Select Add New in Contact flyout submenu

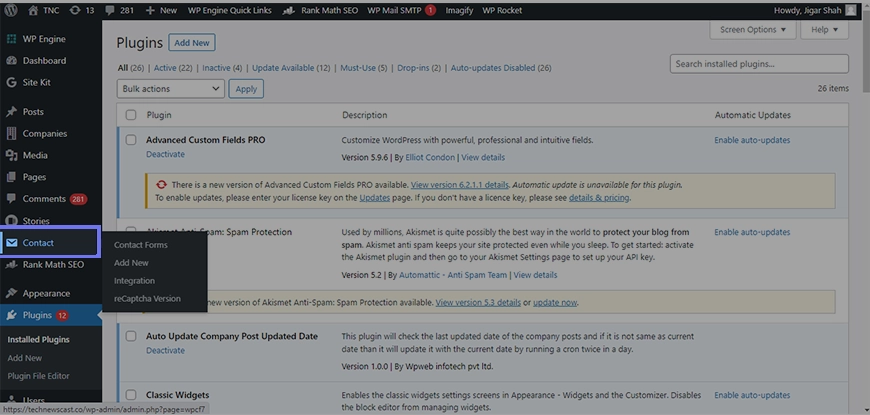click(131, 262)
